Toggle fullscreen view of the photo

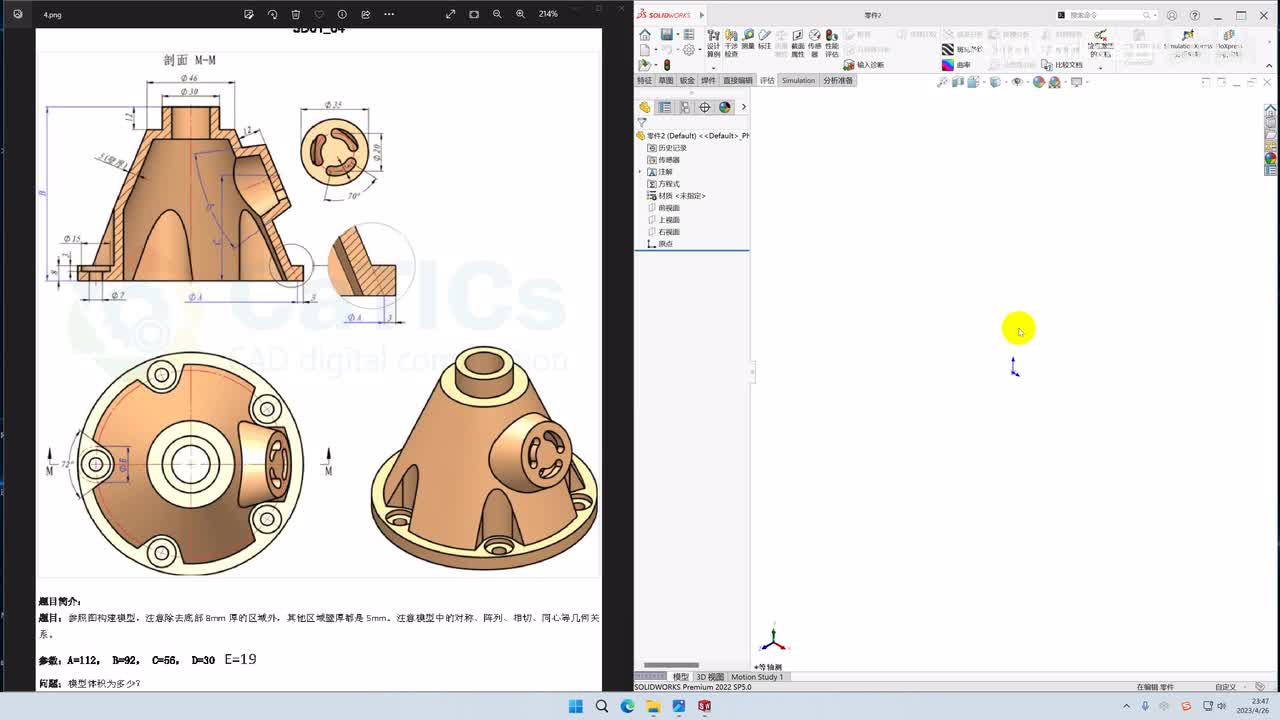[450, 14]
